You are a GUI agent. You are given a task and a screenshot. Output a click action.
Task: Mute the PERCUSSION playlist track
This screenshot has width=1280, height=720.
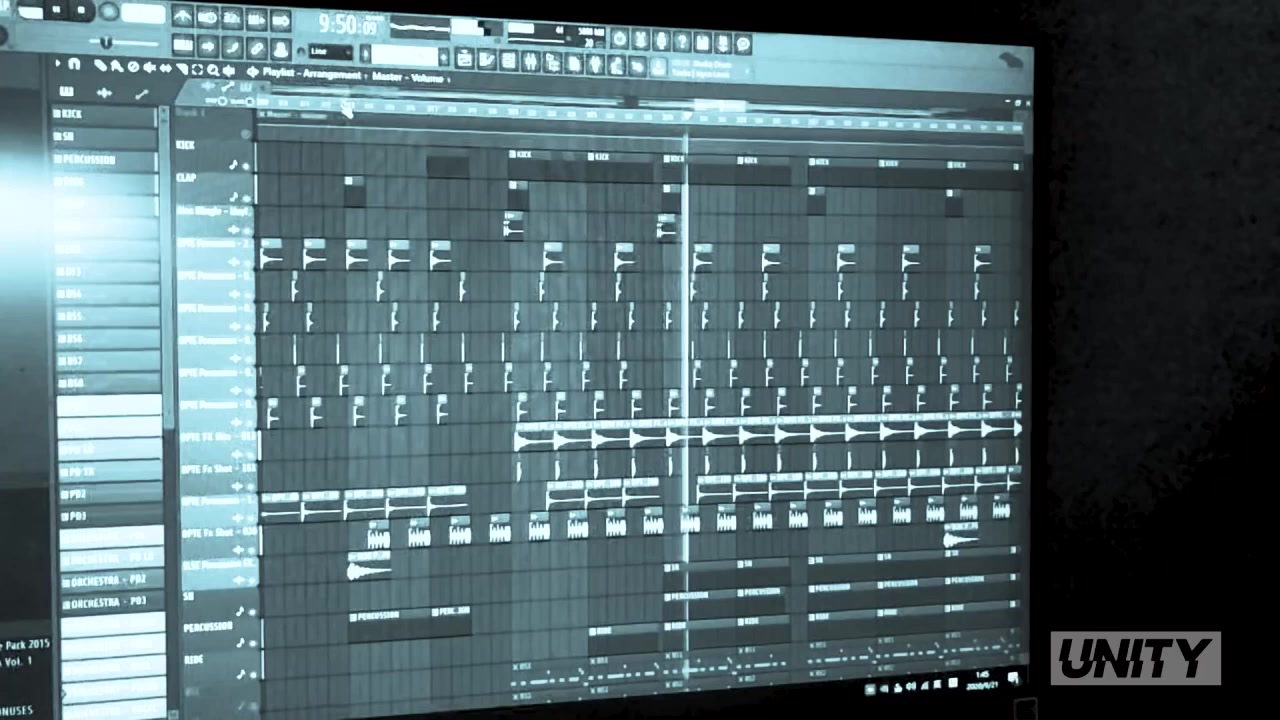[251, 645]
